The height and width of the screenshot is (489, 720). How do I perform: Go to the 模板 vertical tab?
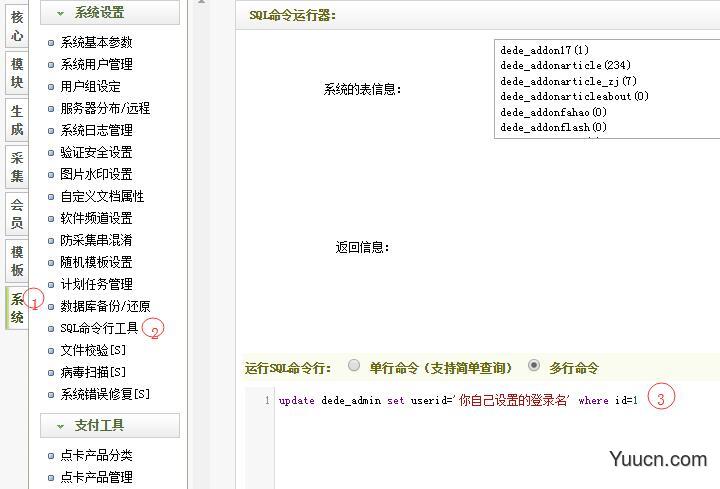coord(17,261)
